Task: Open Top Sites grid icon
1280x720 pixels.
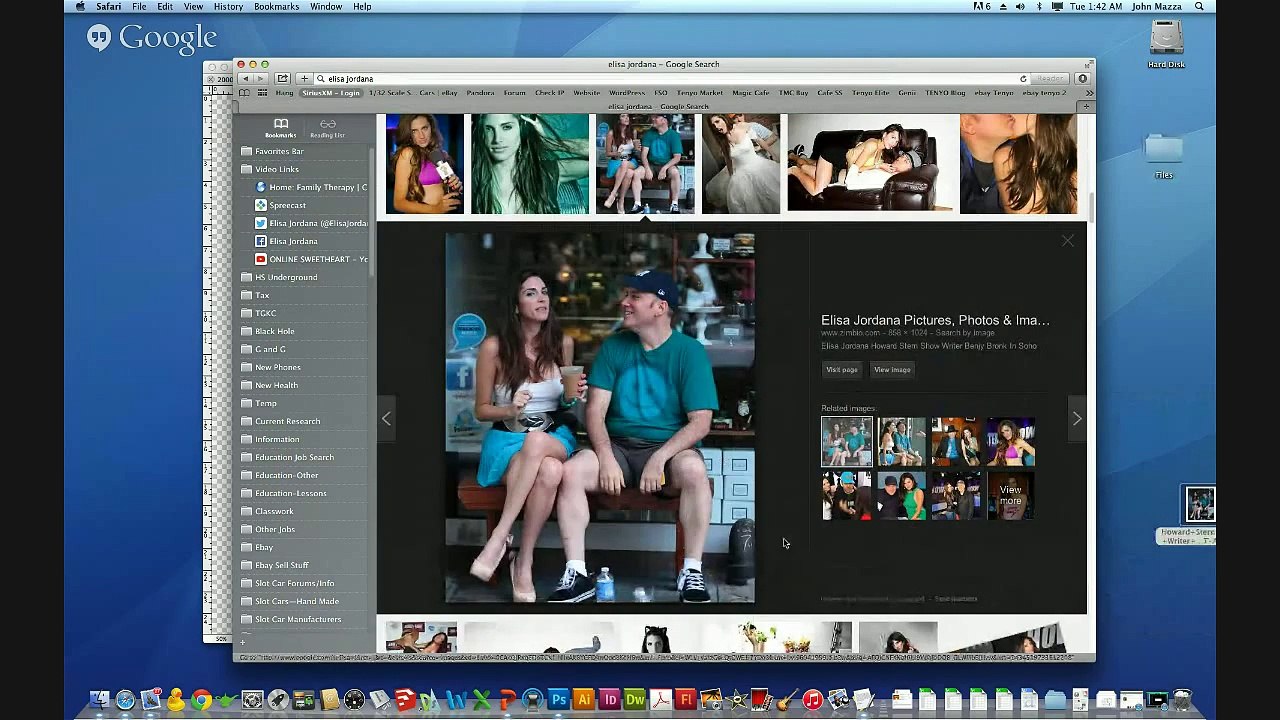Action: [x=262, y=92]
